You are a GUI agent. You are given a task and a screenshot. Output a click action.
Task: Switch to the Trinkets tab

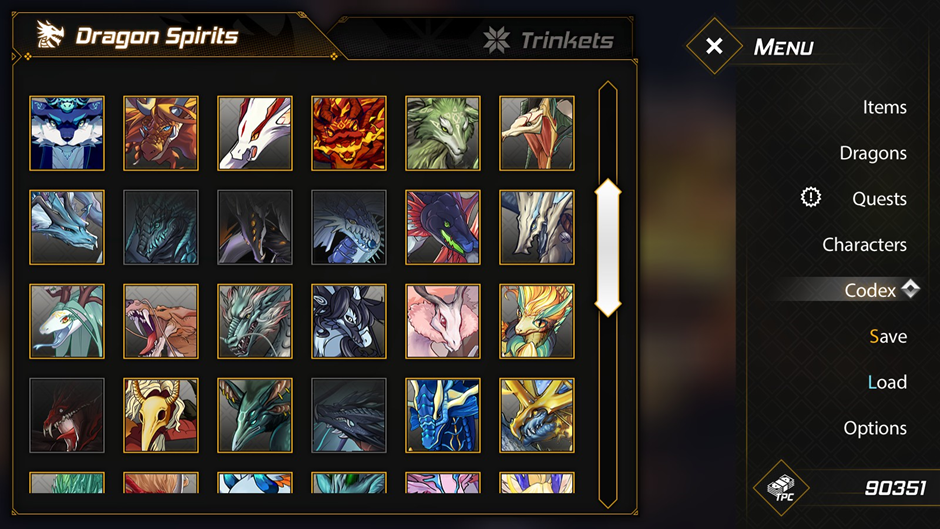click(x=549, y=40)
